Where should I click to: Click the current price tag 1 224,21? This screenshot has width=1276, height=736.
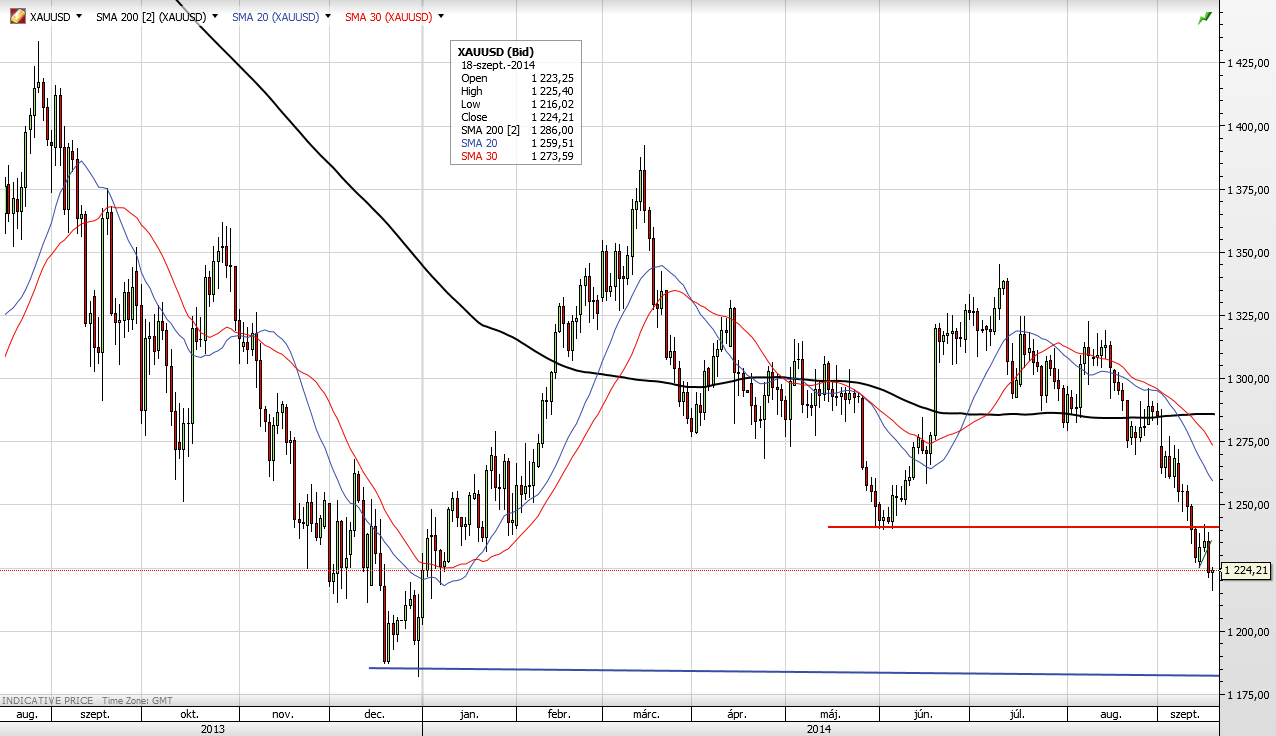point(1246,570)
